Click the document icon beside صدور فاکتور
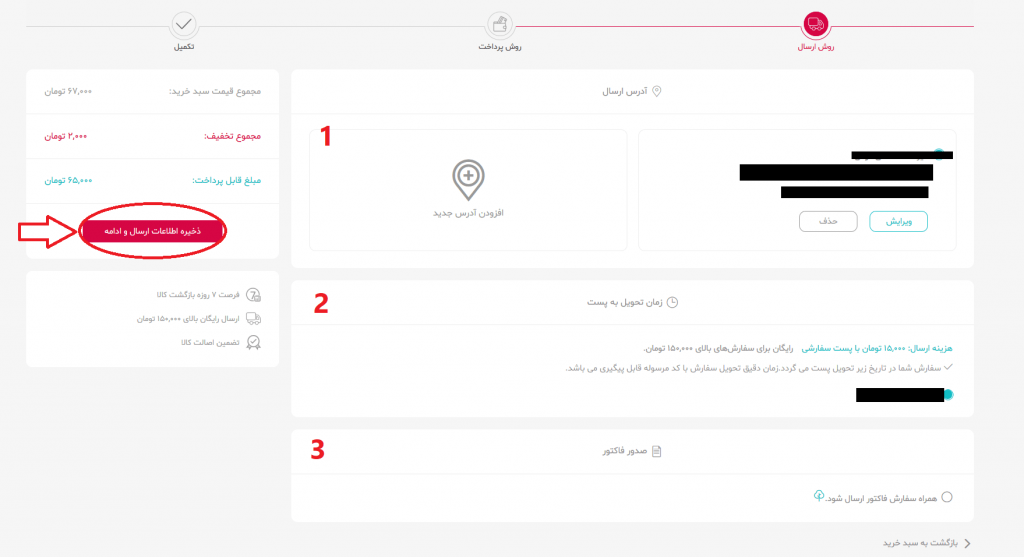The height and width of the screenshot is (557, 1024). (657, 451)
